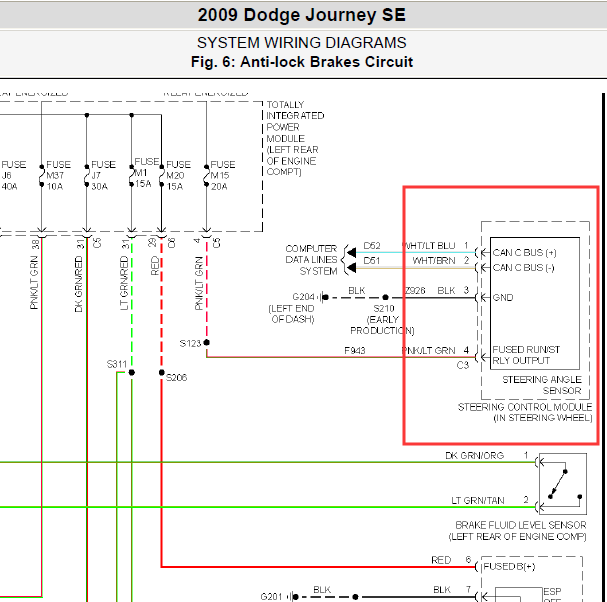This screenshot has width=607, height=602.
Task: Select the '(EARLY PRODUCTION)' note under S210
Action: click(x=382, y=325)
